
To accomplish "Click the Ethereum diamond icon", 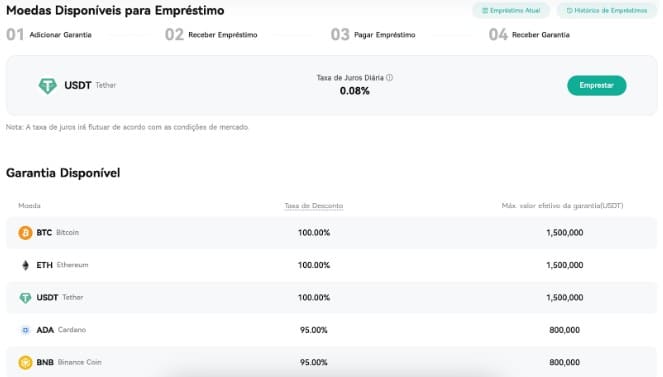I will (25, 265).
